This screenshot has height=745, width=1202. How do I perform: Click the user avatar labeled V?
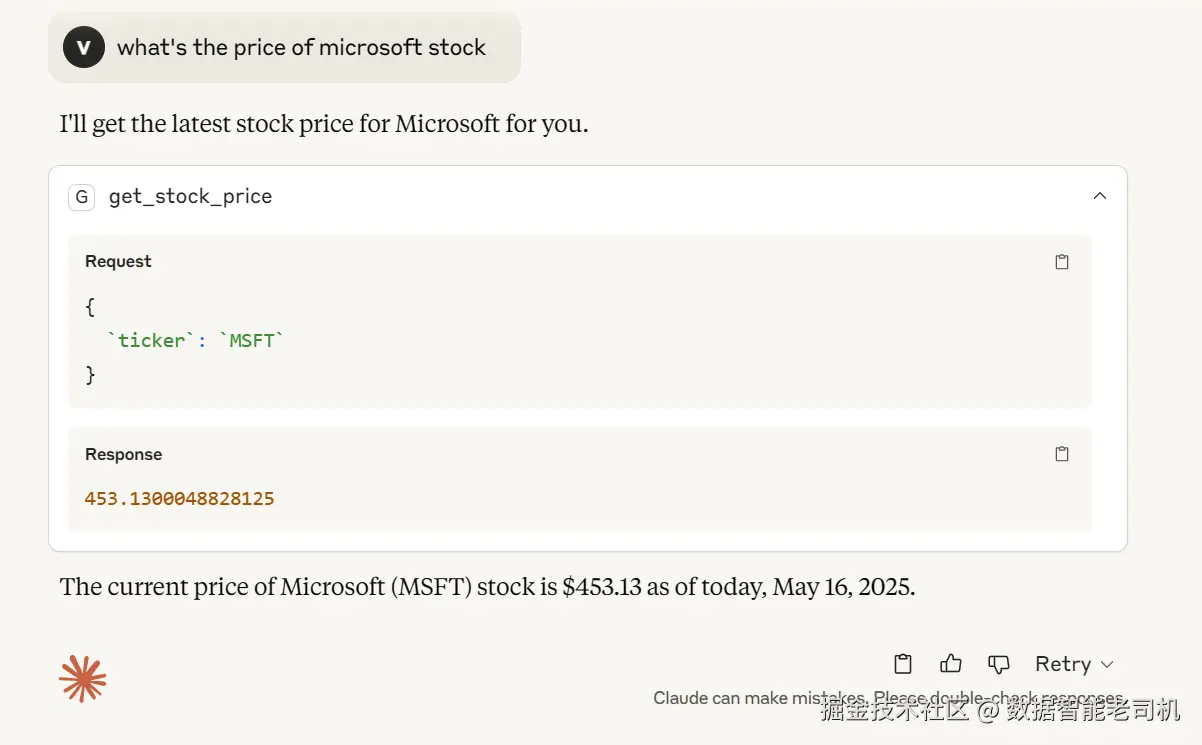[x=84, y=47]
